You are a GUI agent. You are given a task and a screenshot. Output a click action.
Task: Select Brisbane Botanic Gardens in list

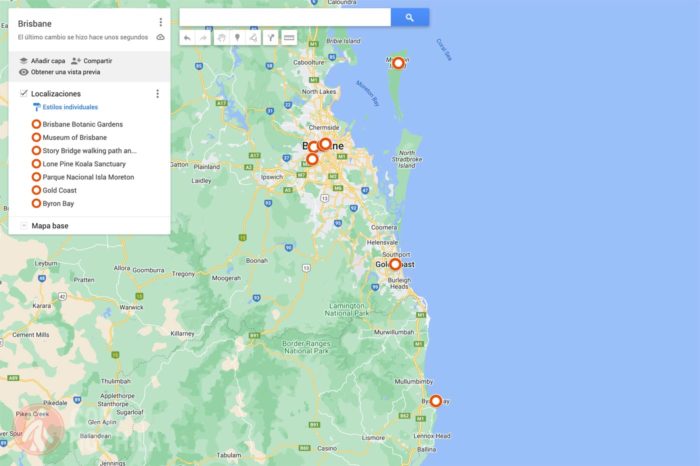coord(82,124)
